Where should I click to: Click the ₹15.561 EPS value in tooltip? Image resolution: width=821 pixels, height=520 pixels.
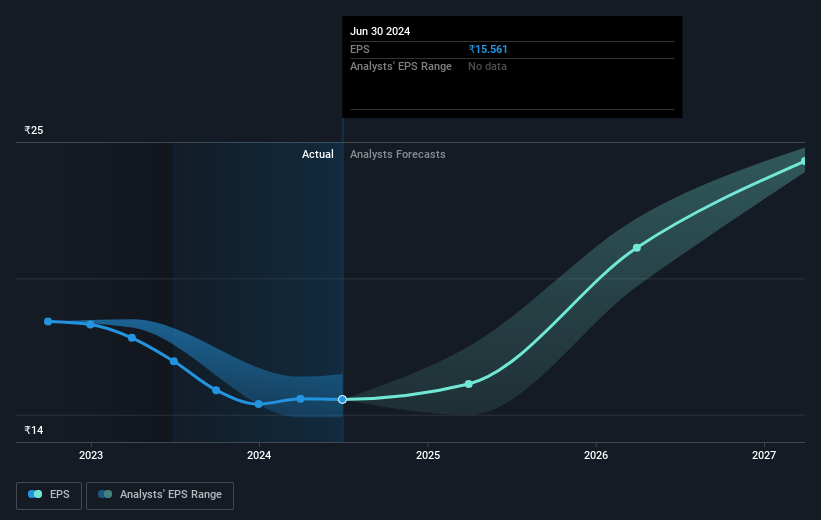coord(488,49)
